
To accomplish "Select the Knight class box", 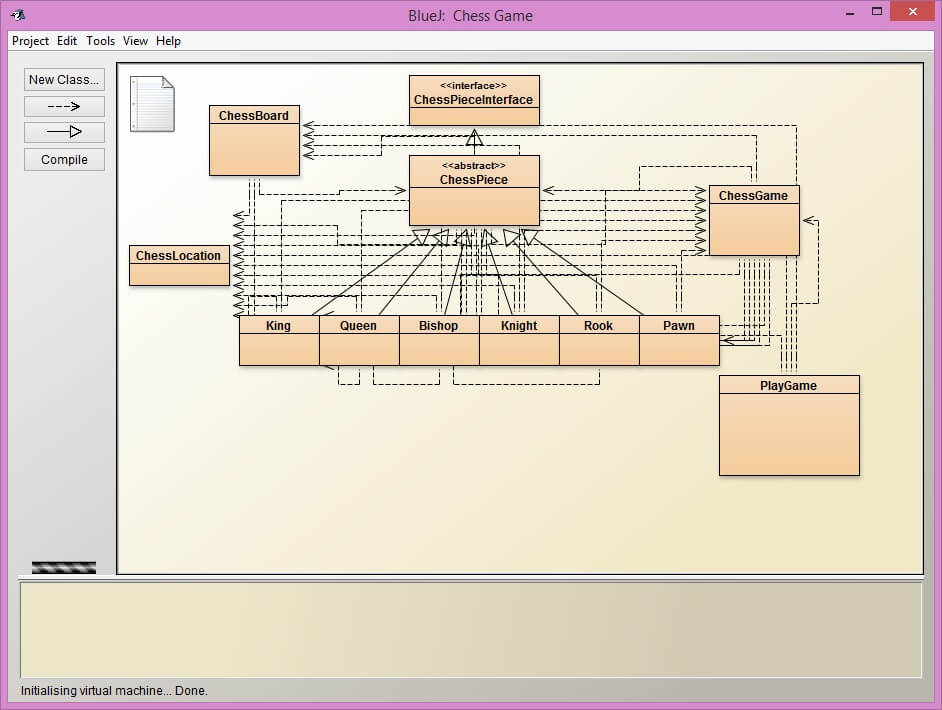I will coord(518,348).
